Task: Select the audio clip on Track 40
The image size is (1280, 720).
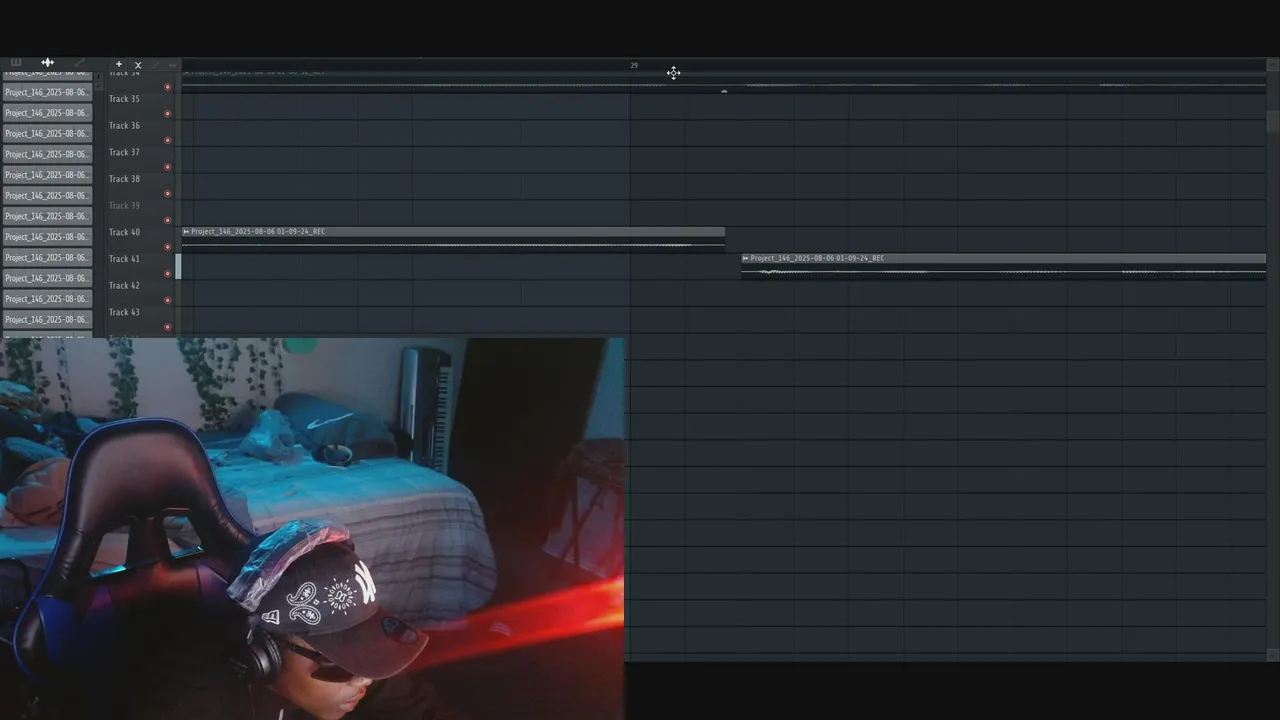Action: tap(453, 239)
